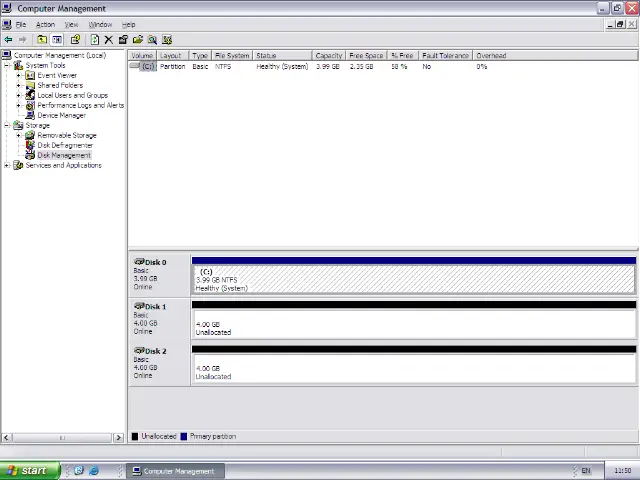
Task: Click the Performance Logs and Alerts icon
Action: (x=30, y=105)
